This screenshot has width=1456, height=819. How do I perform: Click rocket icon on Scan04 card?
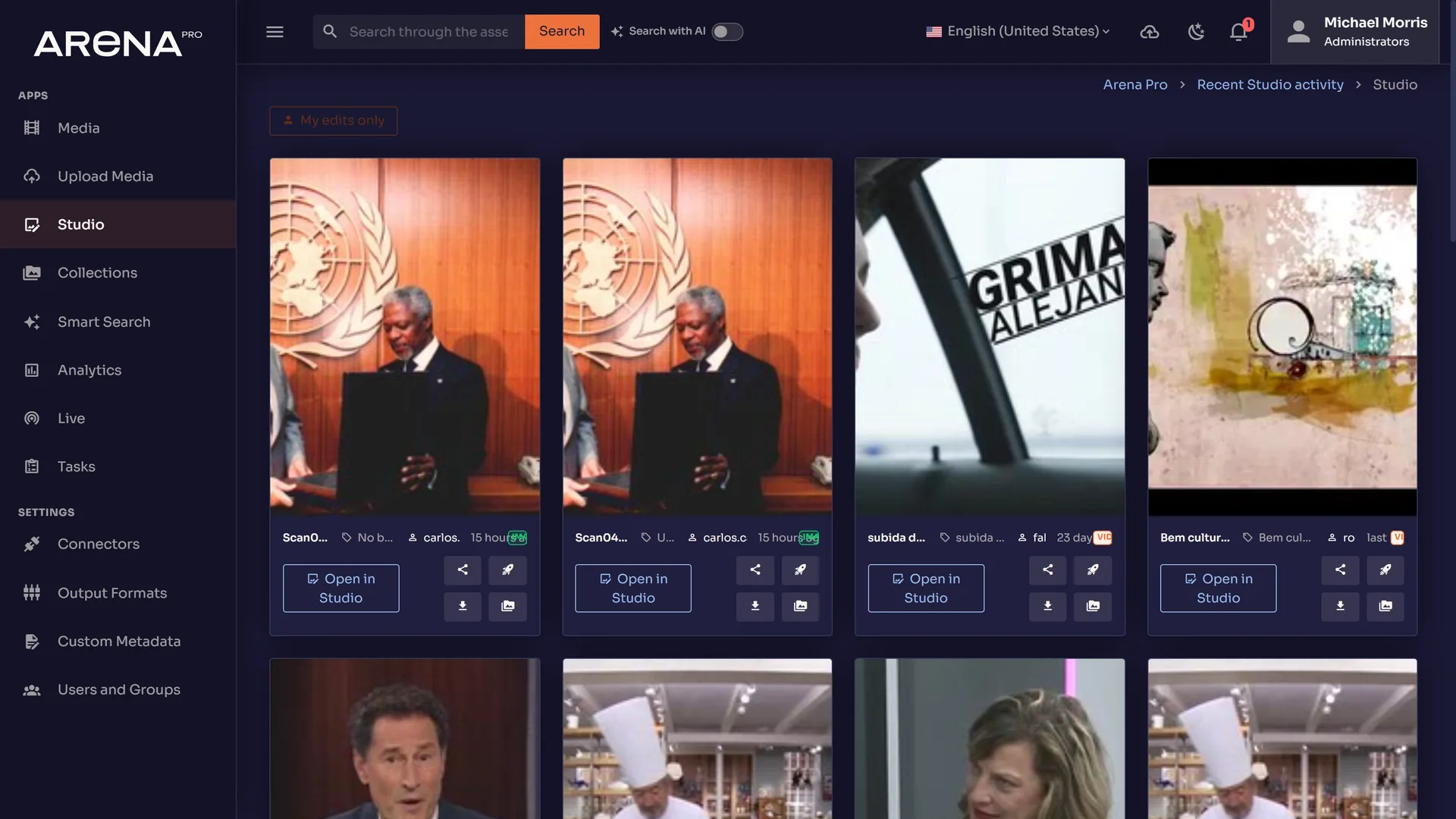[x=800, y=570]
